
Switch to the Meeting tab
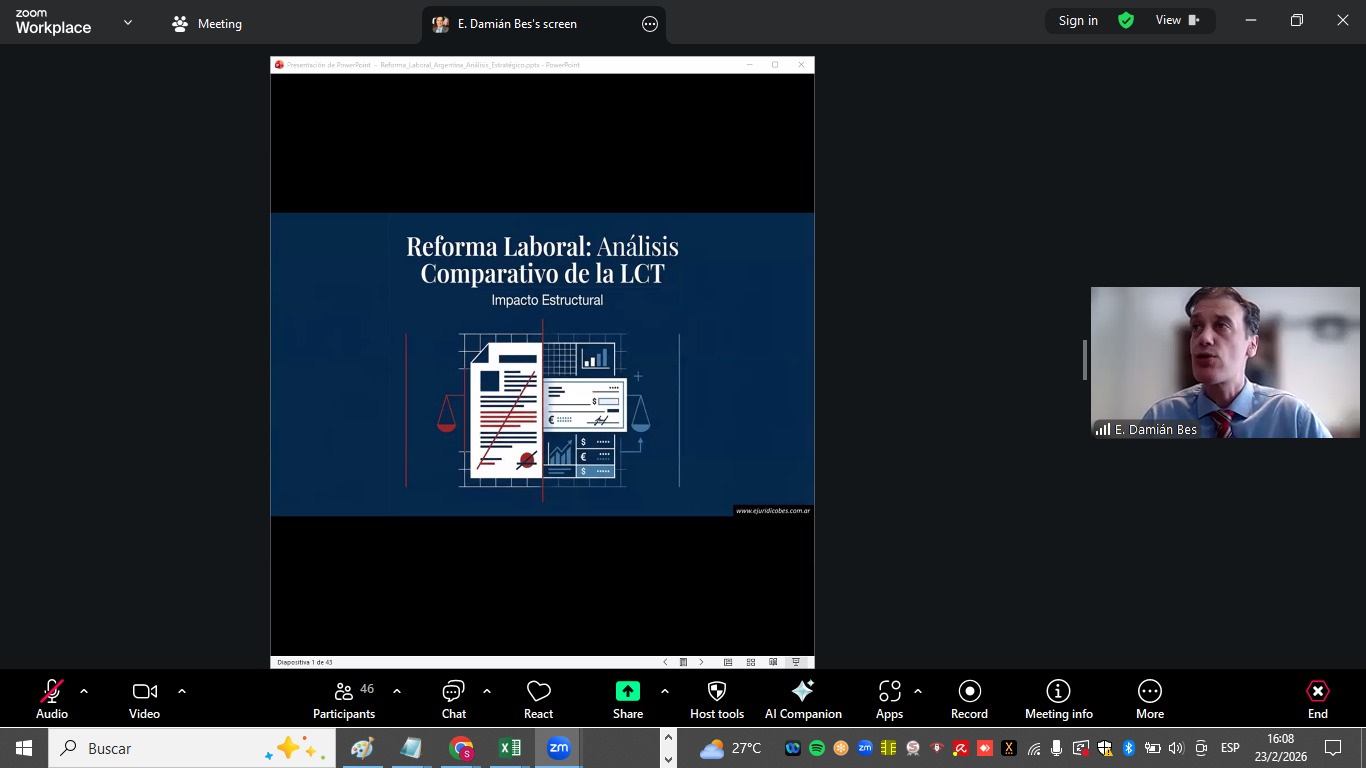[x=207, y=24]
